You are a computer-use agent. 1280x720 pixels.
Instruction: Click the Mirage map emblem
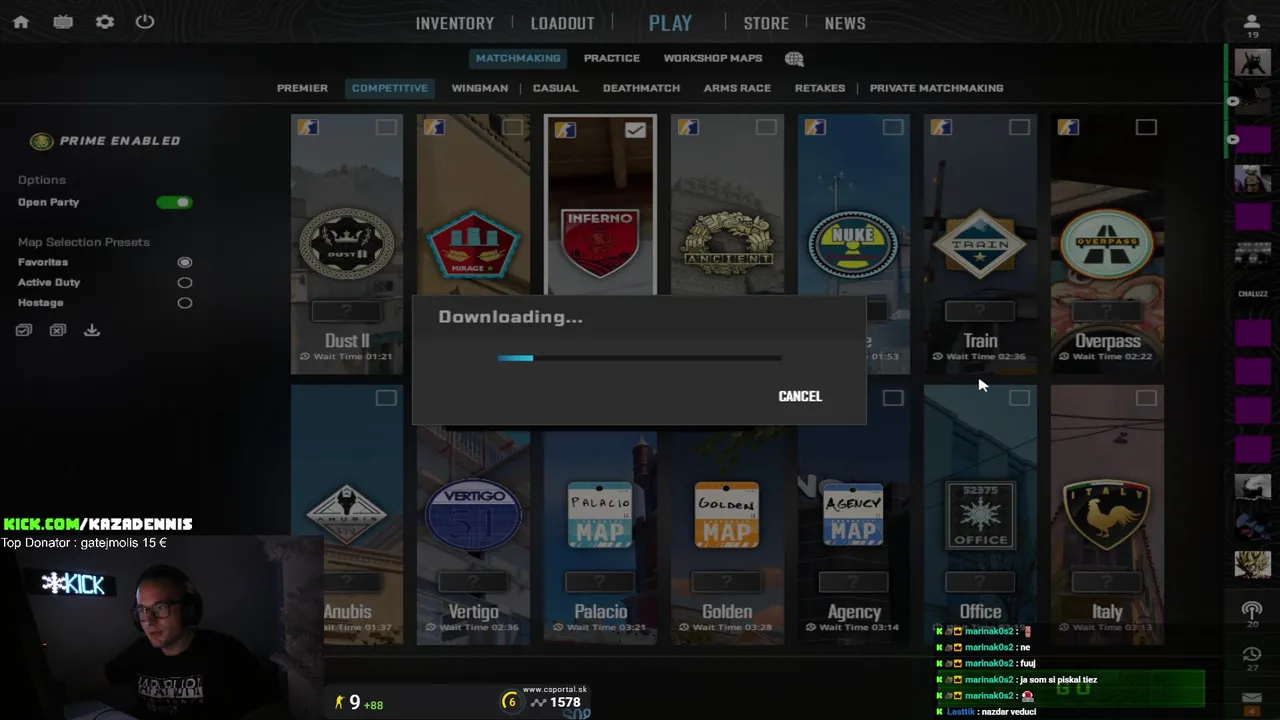click(473, 244)
